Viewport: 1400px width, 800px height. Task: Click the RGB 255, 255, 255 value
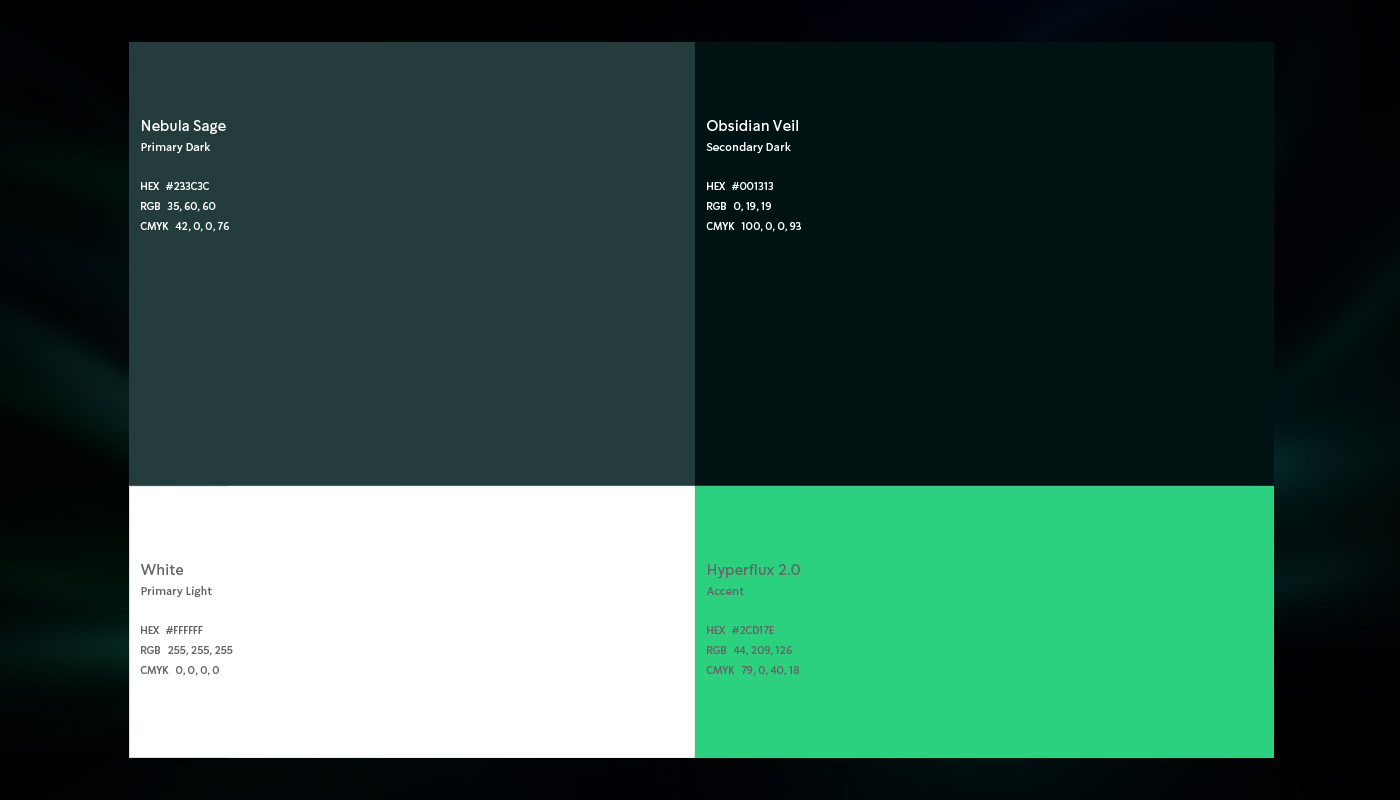187,650
